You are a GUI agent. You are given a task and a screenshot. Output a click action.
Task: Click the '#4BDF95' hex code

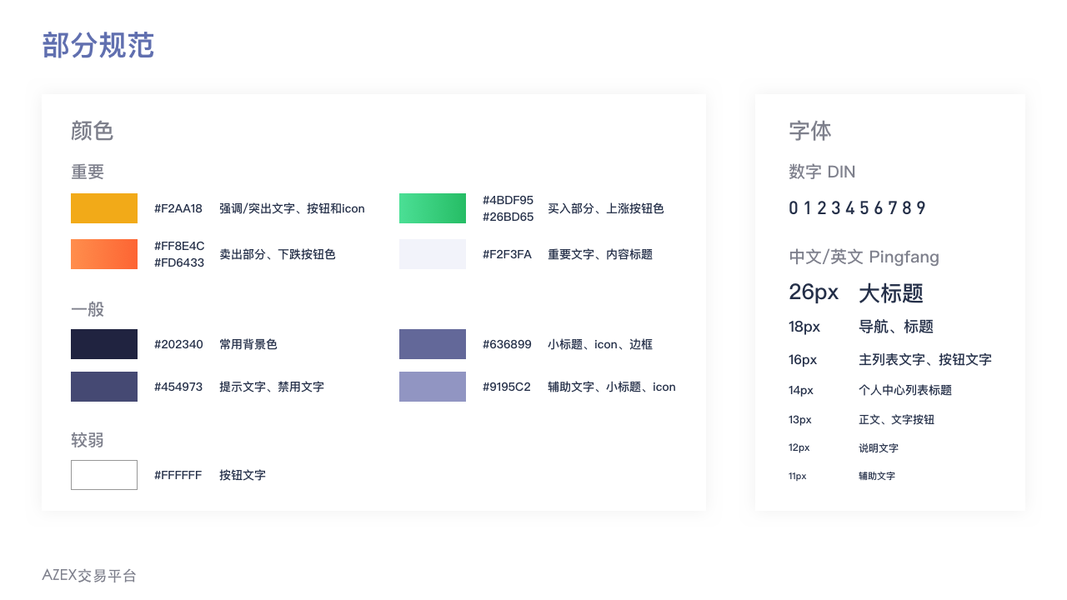[x=508, y=200]
